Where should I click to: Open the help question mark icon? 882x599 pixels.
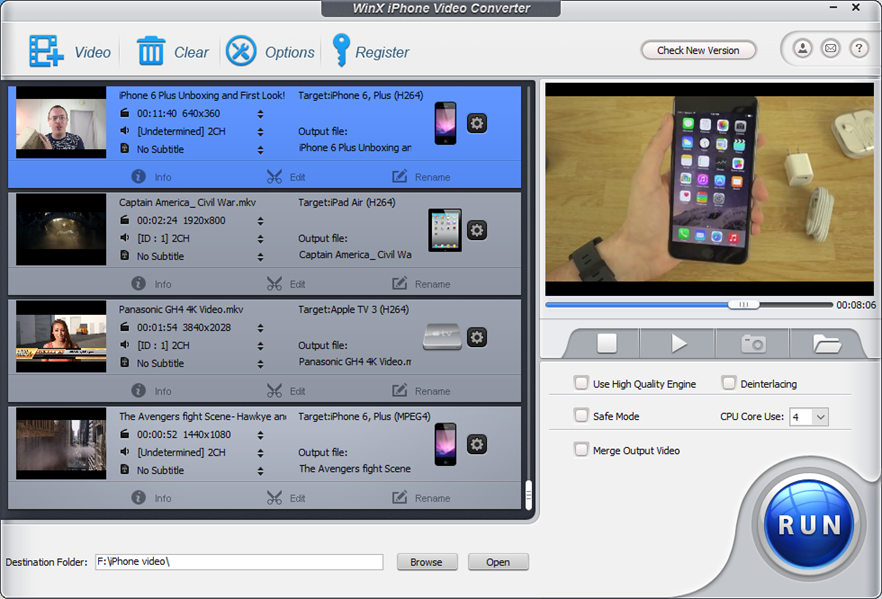click(x=858, y=49)
